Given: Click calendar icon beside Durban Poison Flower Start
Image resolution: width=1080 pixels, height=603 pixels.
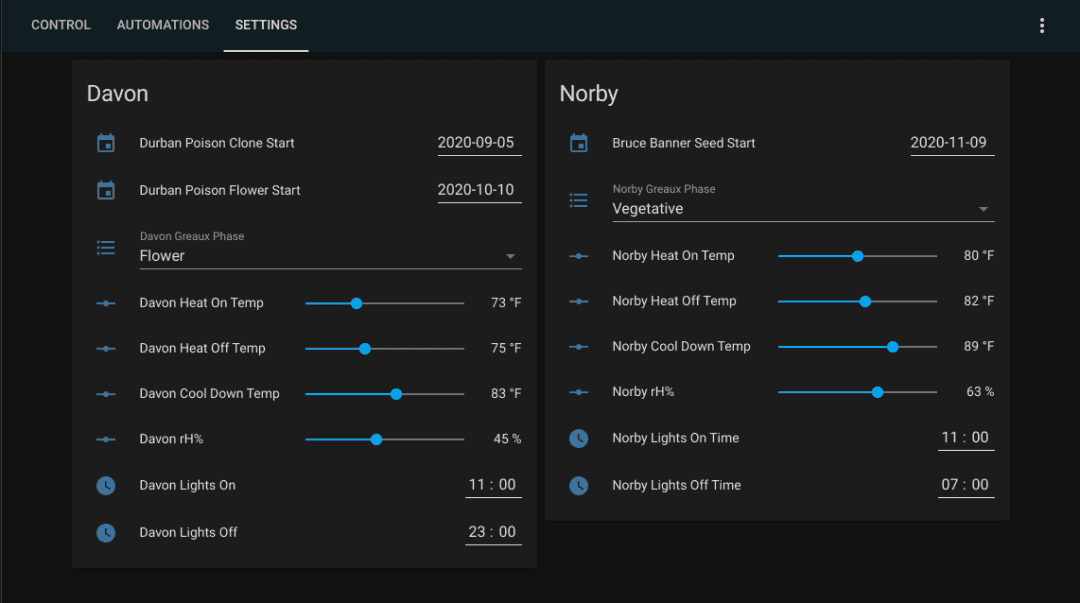Looking at the screenshot, I should (x=106, y=190).
